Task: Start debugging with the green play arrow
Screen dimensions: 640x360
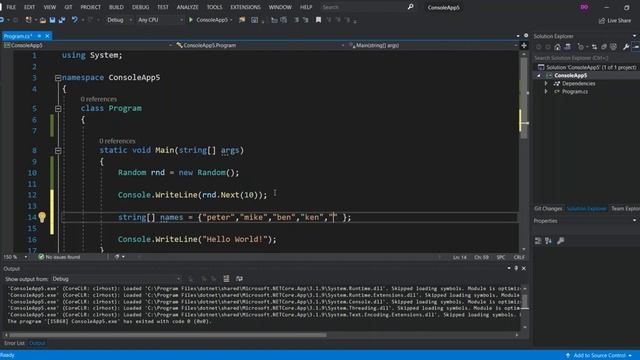Action: pyautogui.click(x=191, y=20)
